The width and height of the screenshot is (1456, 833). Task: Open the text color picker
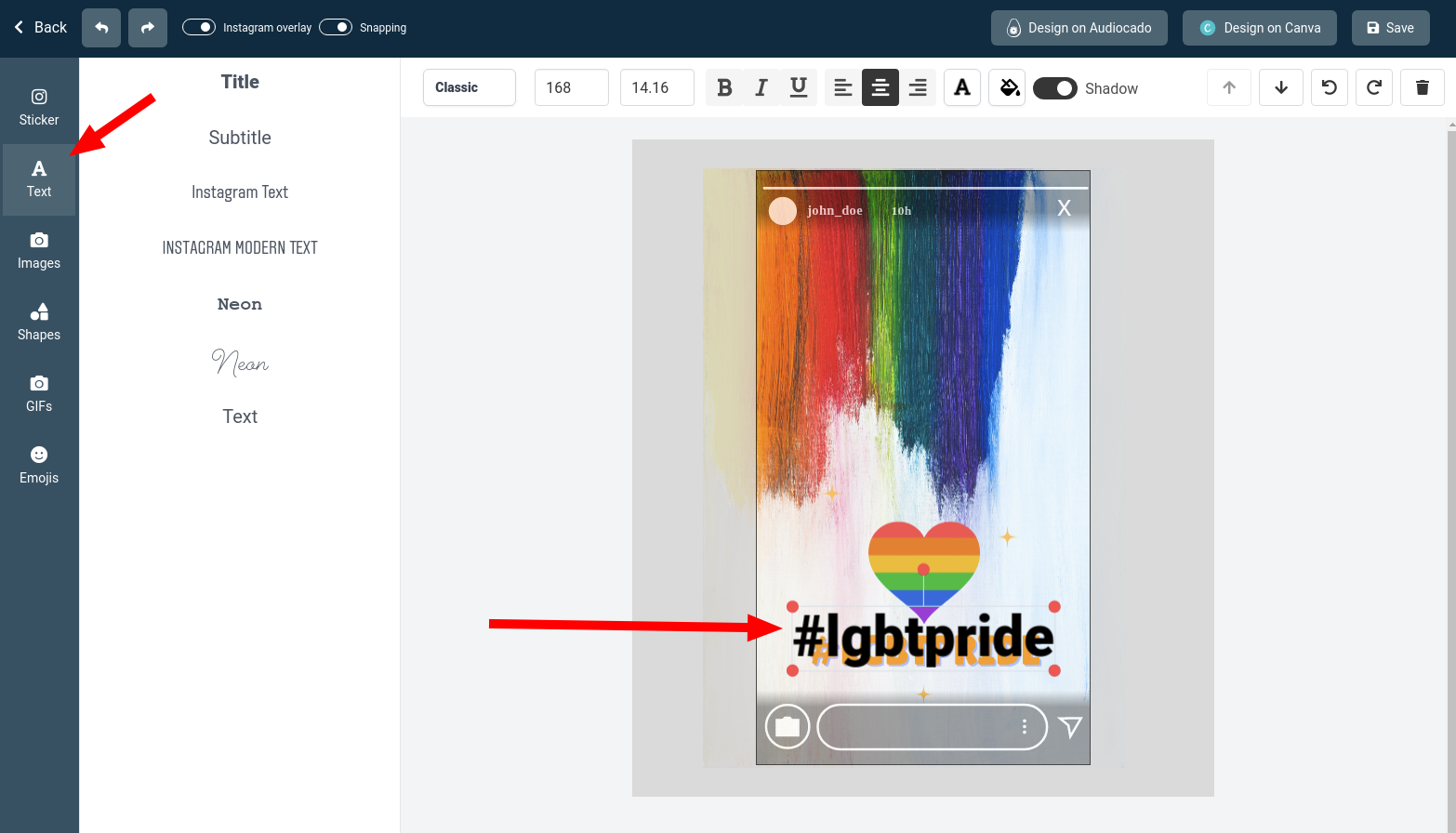click(961, 87)
